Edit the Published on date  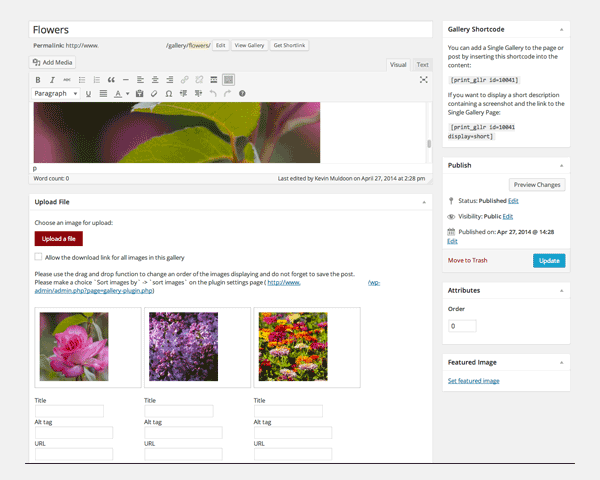coord(452,241)
